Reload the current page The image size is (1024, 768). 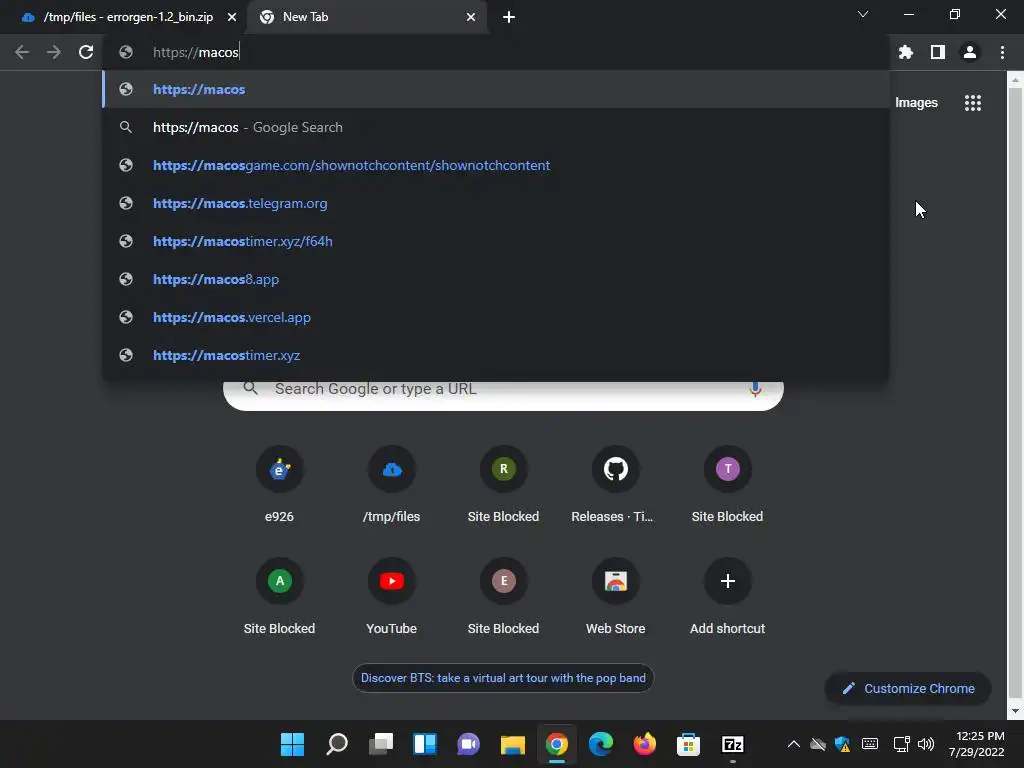pos(86,52)
